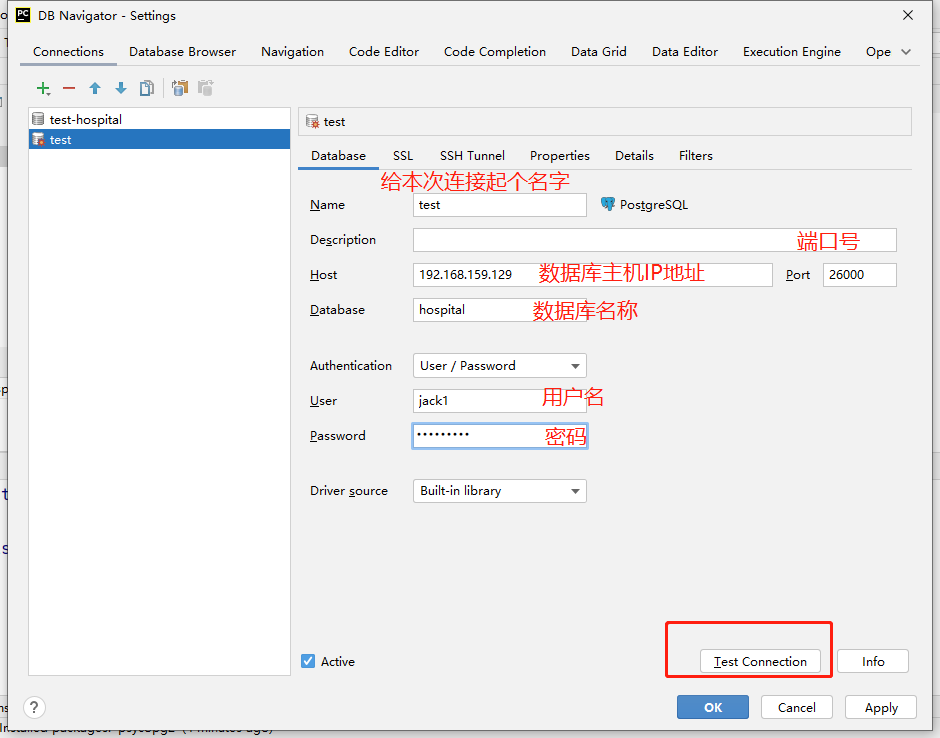Open the SSL sub-tab

click(x=403, y=156)
